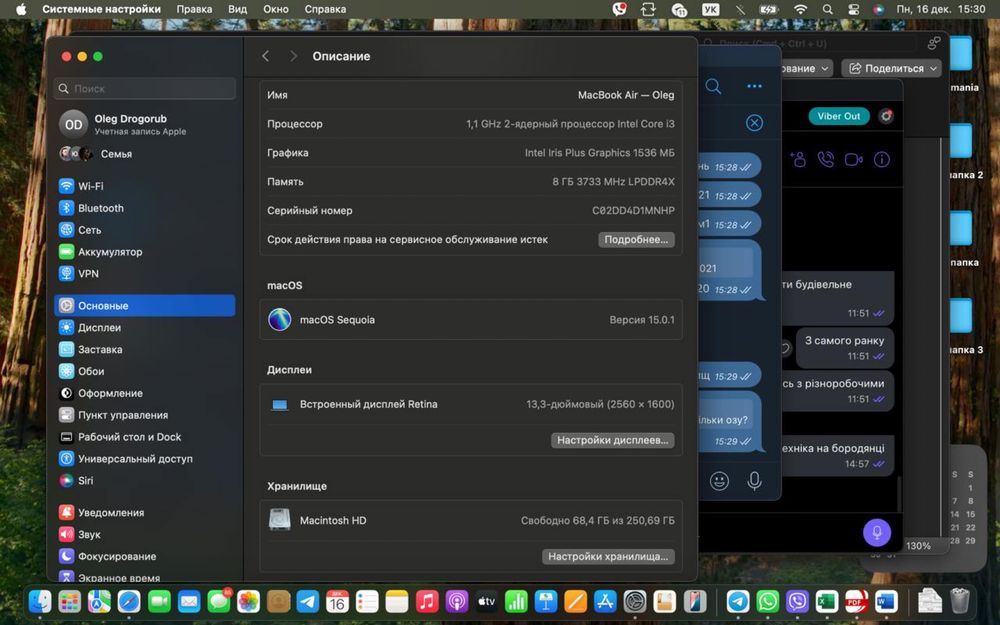Click Настройки дисплеев… button
This screenshot has width=1000, height=625.
612,440
